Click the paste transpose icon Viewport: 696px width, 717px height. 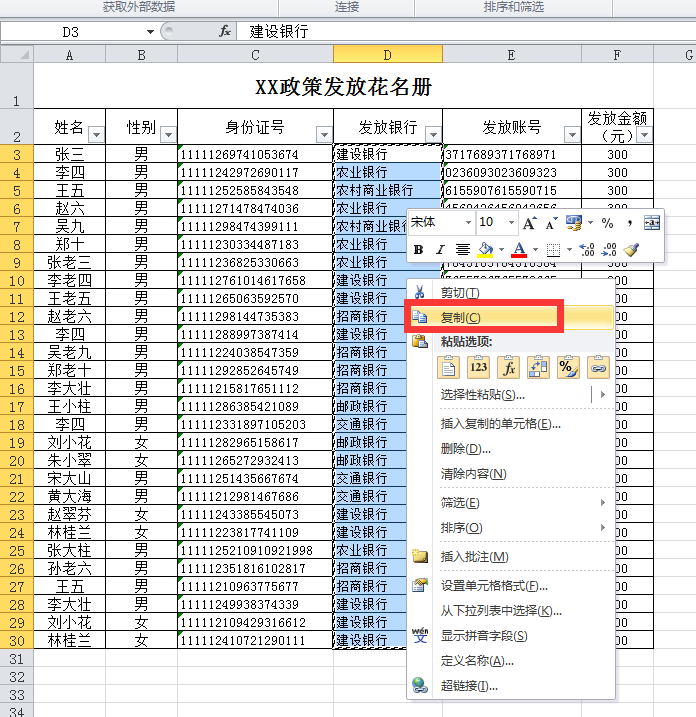click(x=538, y=367)
